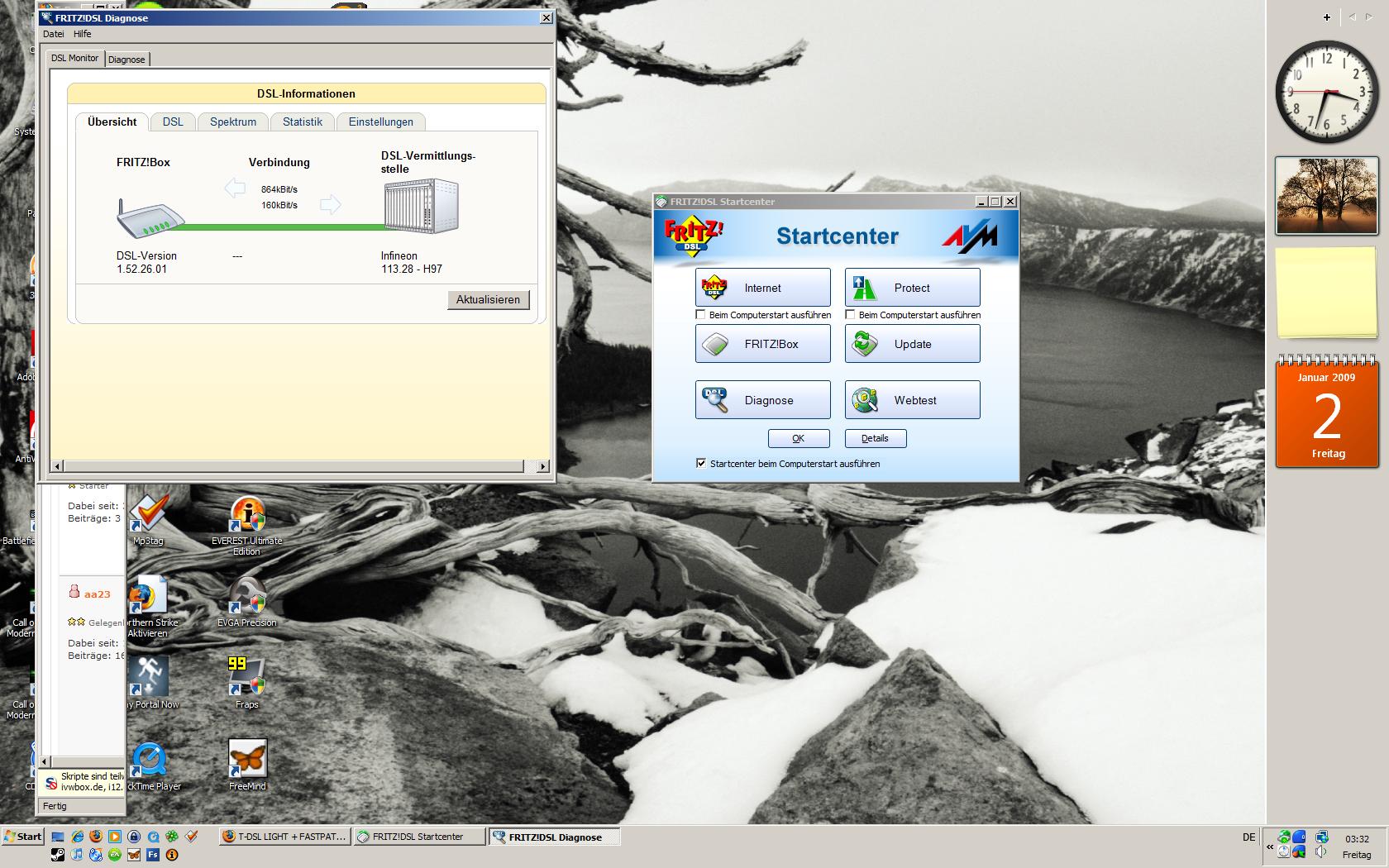Select the DSL tab in DSL-Informationen

point(173,122)
